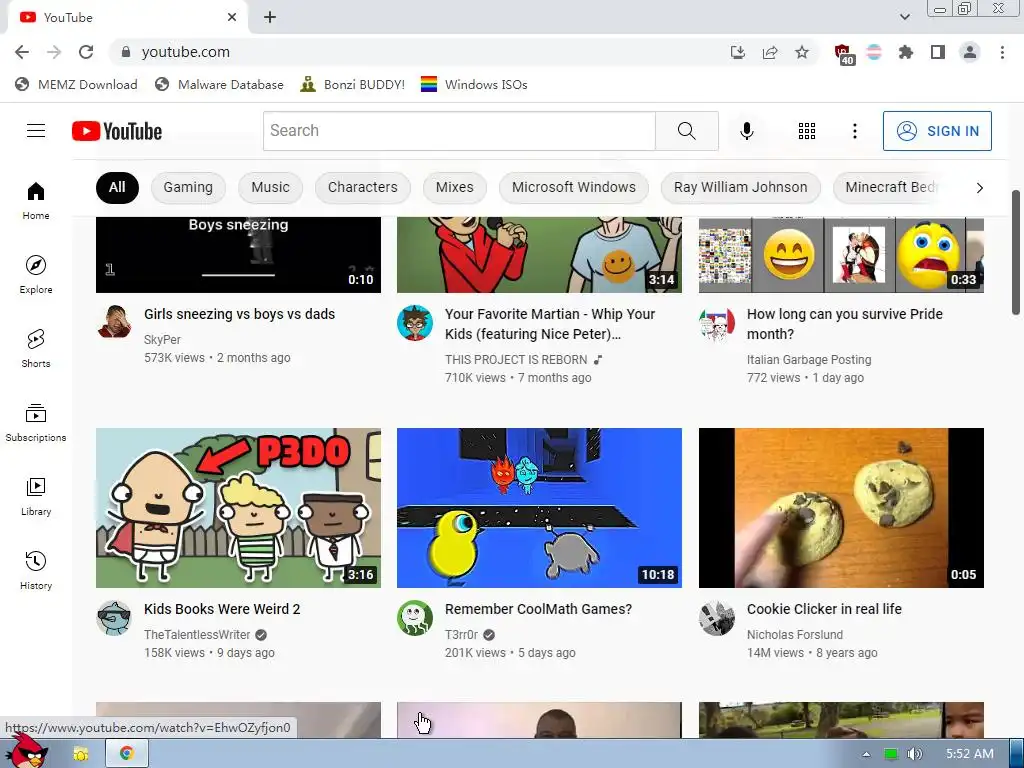Click the share page icon in address bar

(x=770, y=52)
